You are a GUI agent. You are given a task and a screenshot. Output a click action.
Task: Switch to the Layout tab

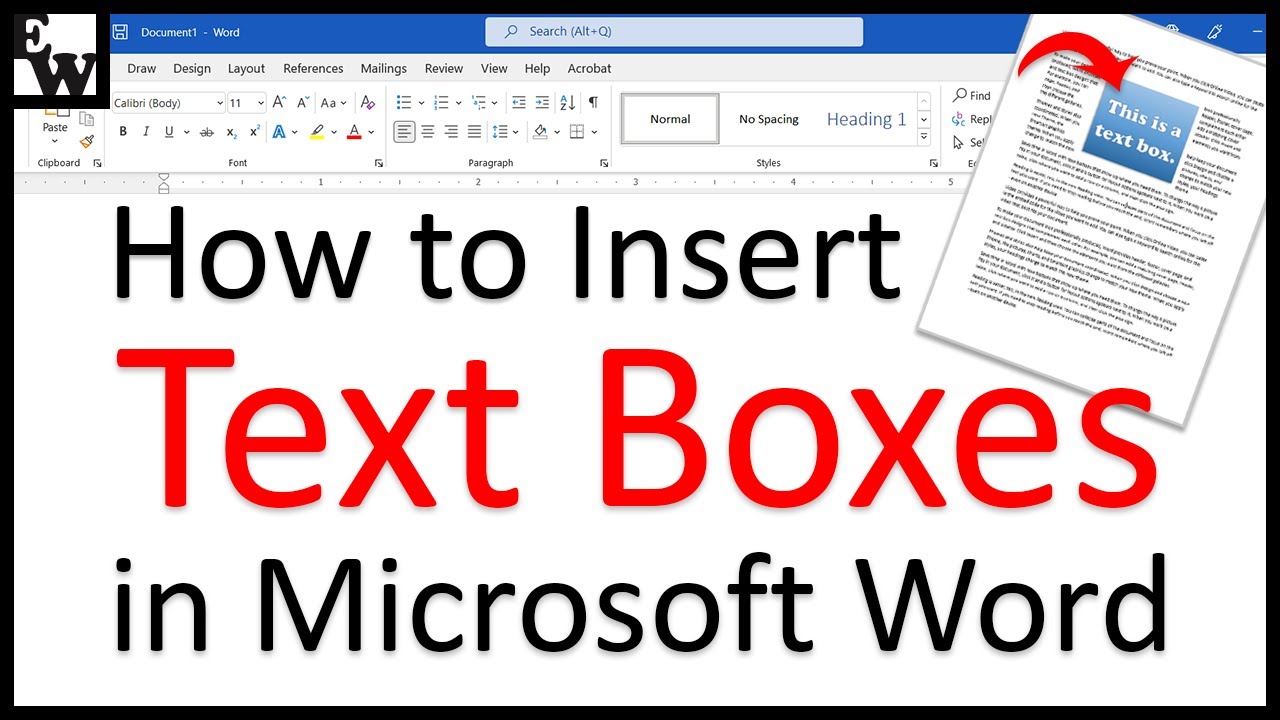click(246, 68)
